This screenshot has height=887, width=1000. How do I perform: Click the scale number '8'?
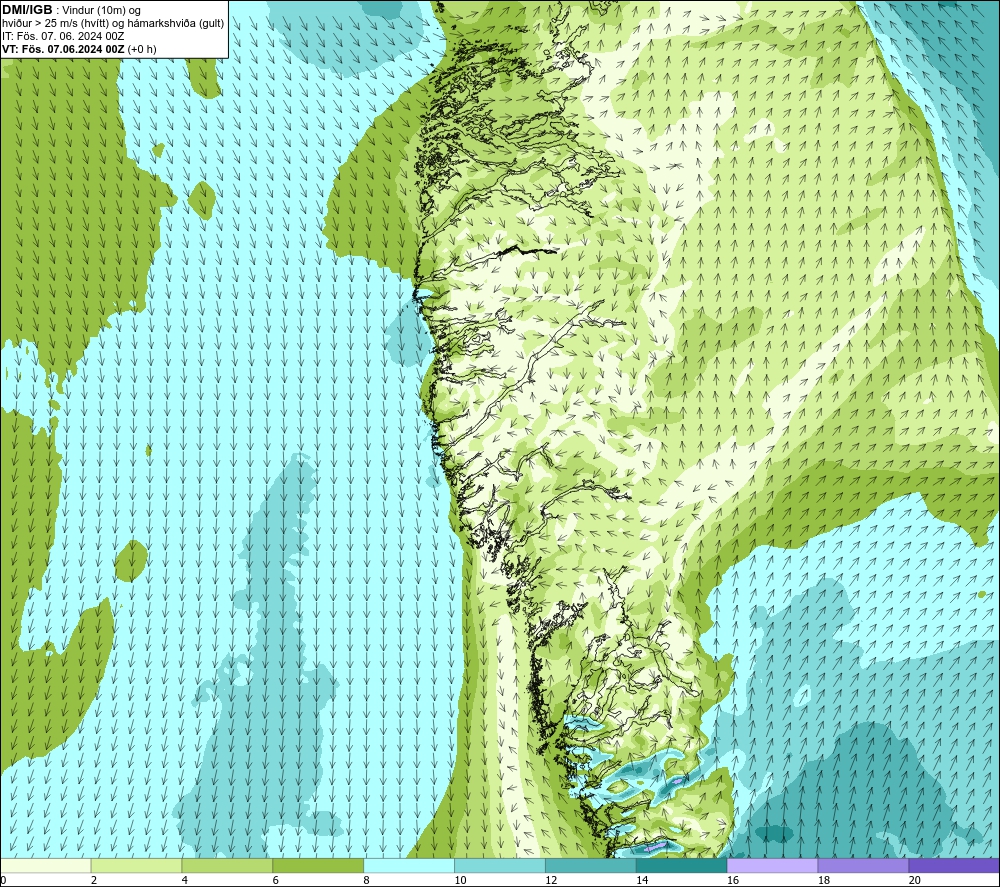tap(366, 880)
